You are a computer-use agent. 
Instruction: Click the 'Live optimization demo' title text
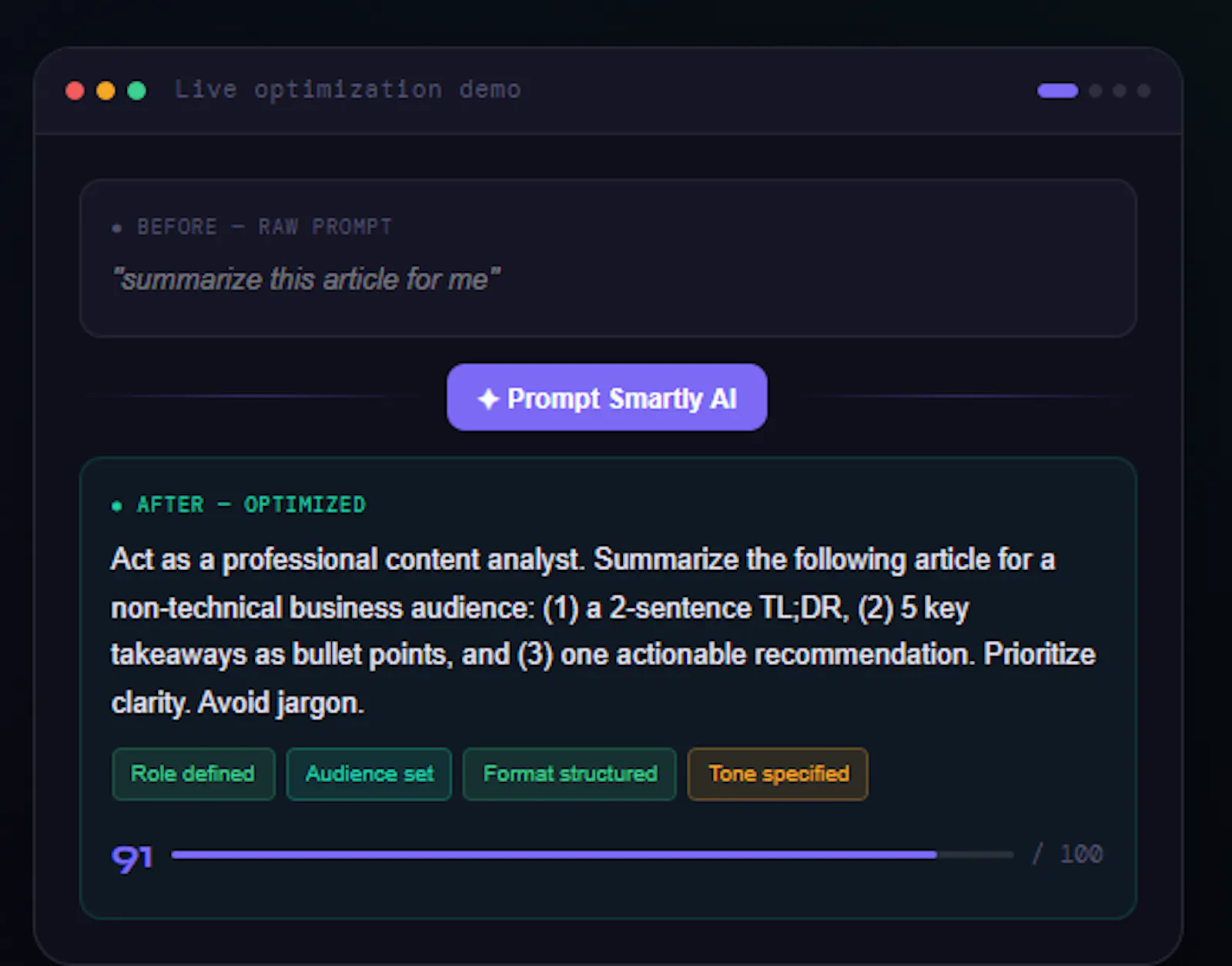click(348, 89)
